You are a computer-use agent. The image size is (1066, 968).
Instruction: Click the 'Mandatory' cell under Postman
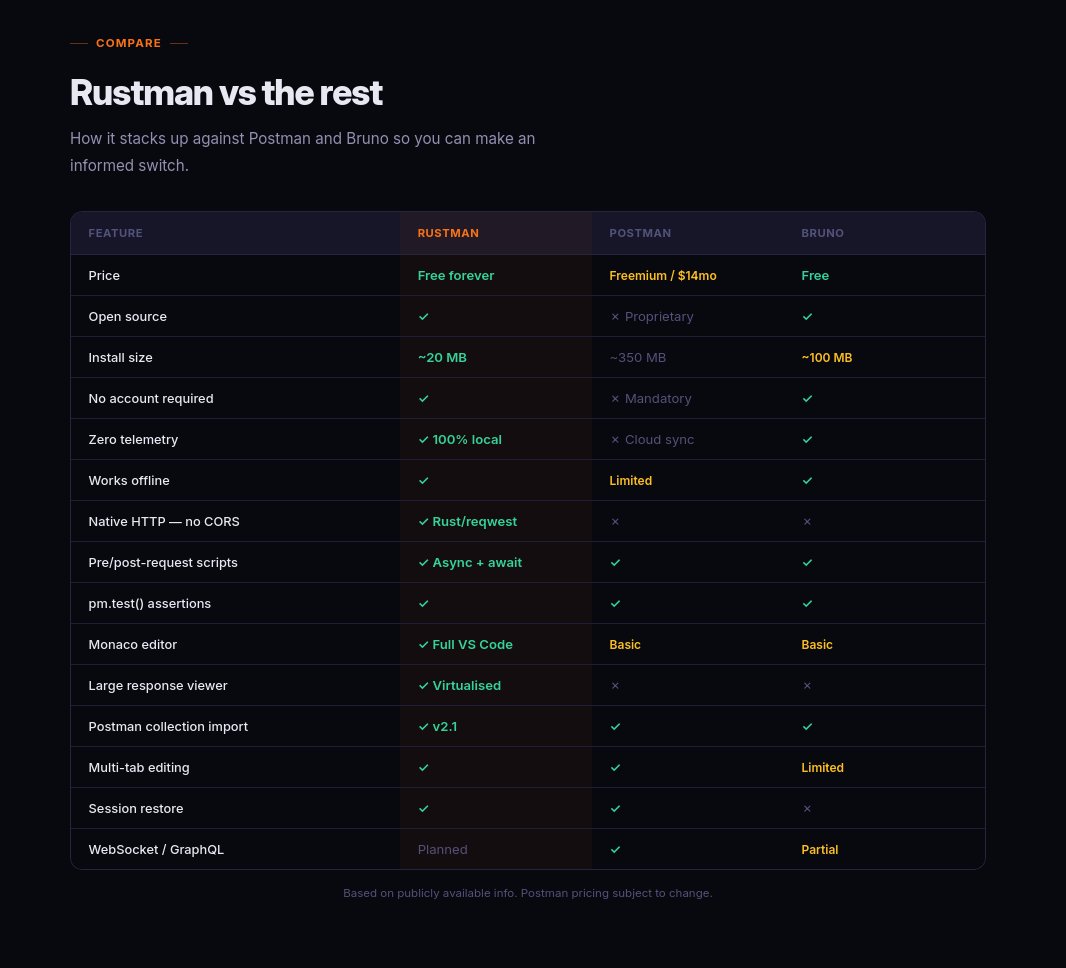651,398
